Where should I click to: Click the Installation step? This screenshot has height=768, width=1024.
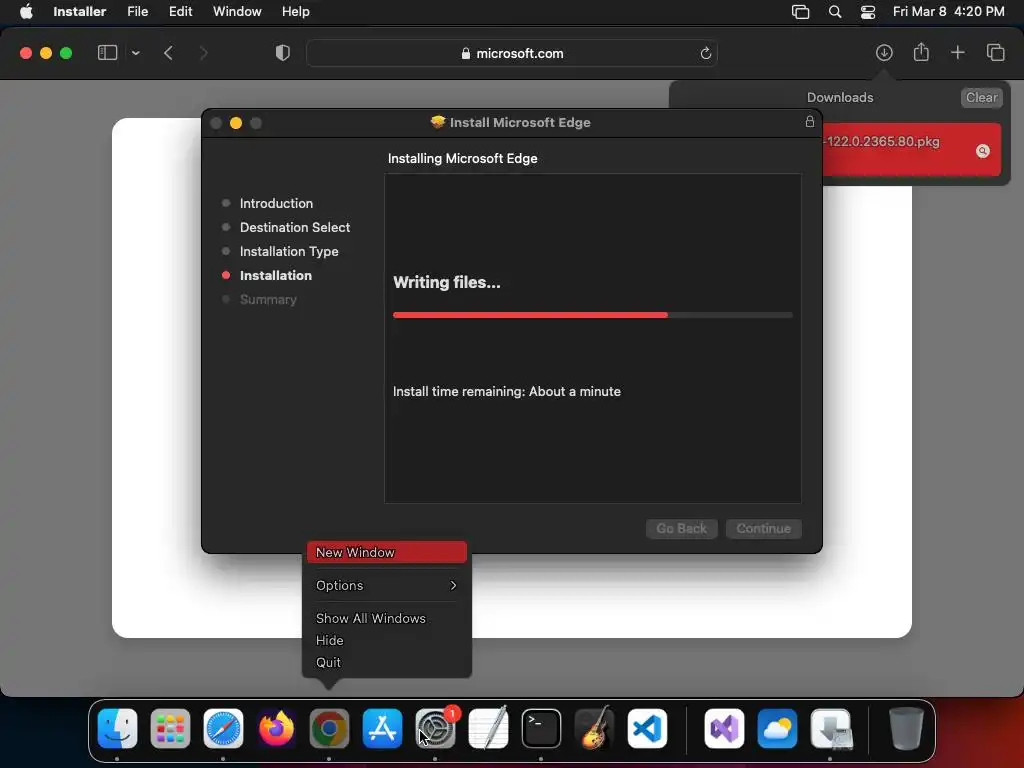pyautogui.click(x=276, y=276)
